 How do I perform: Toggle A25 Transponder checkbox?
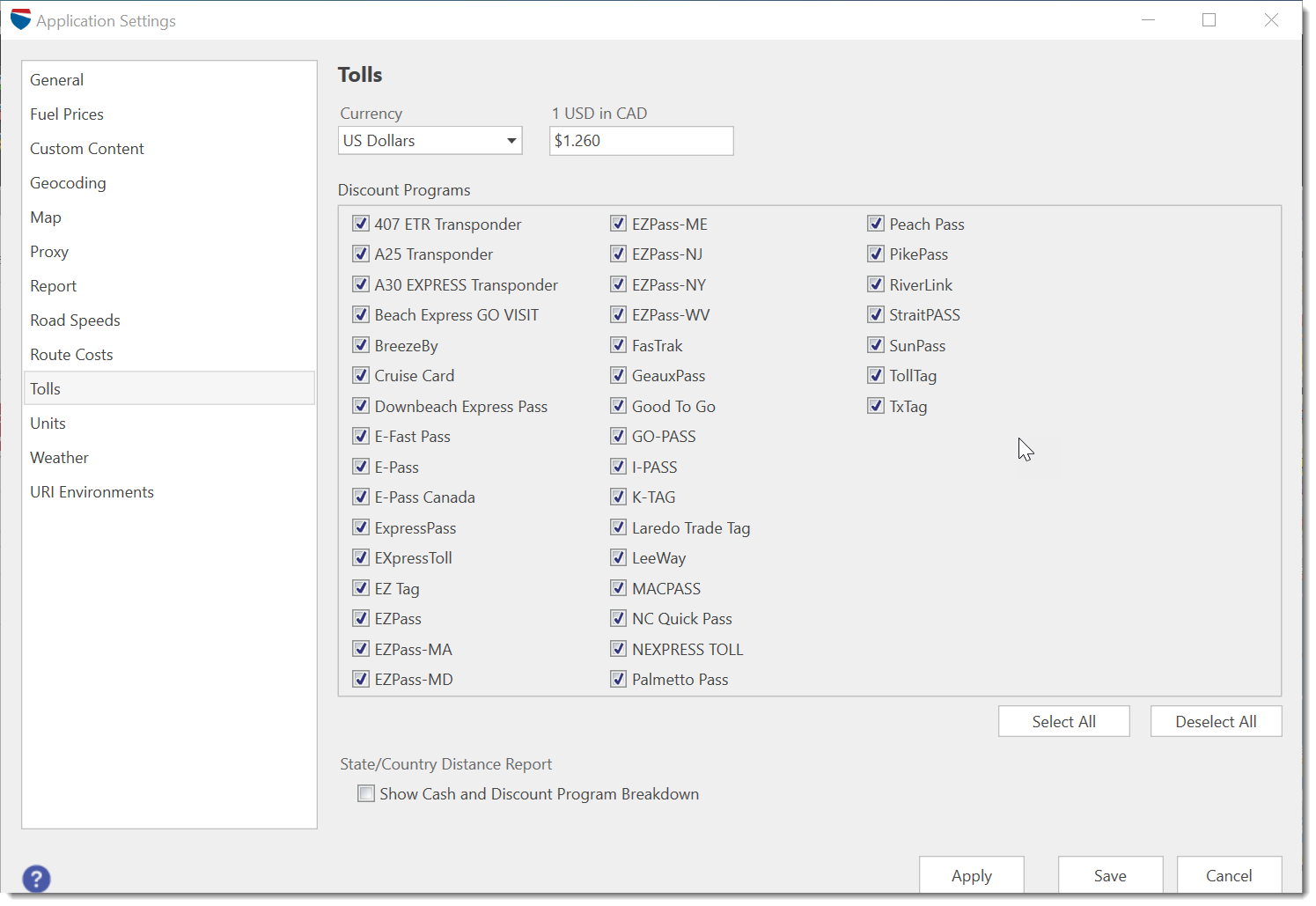pos(361,254)
